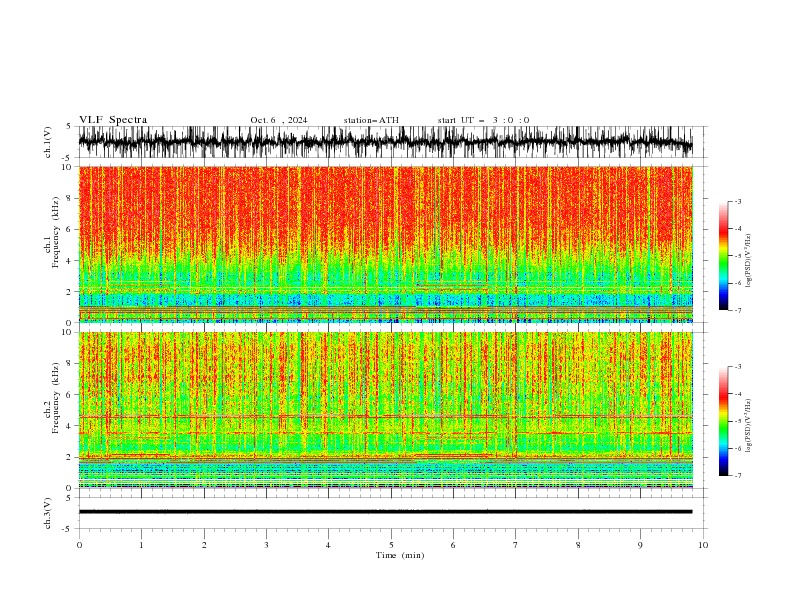792x612 pixels.
Task: Click the time axis tick '10'
Action: click(x=703, y=545)
